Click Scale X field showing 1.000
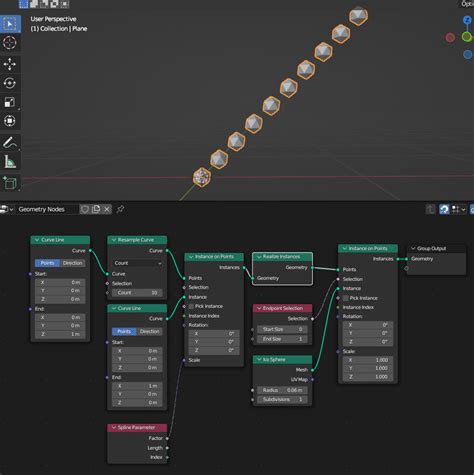This screenshot has height=475, width=474. coord(368,360)
